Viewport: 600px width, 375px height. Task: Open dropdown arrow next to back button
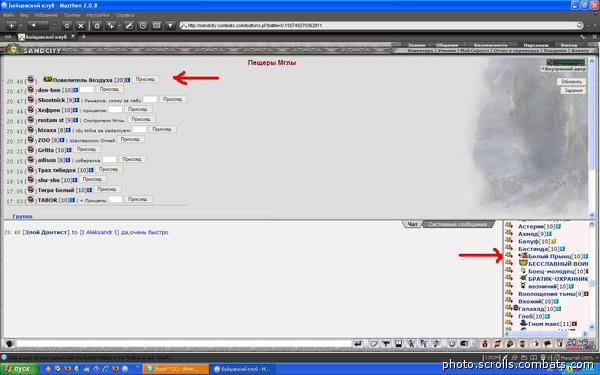(55, 26)
